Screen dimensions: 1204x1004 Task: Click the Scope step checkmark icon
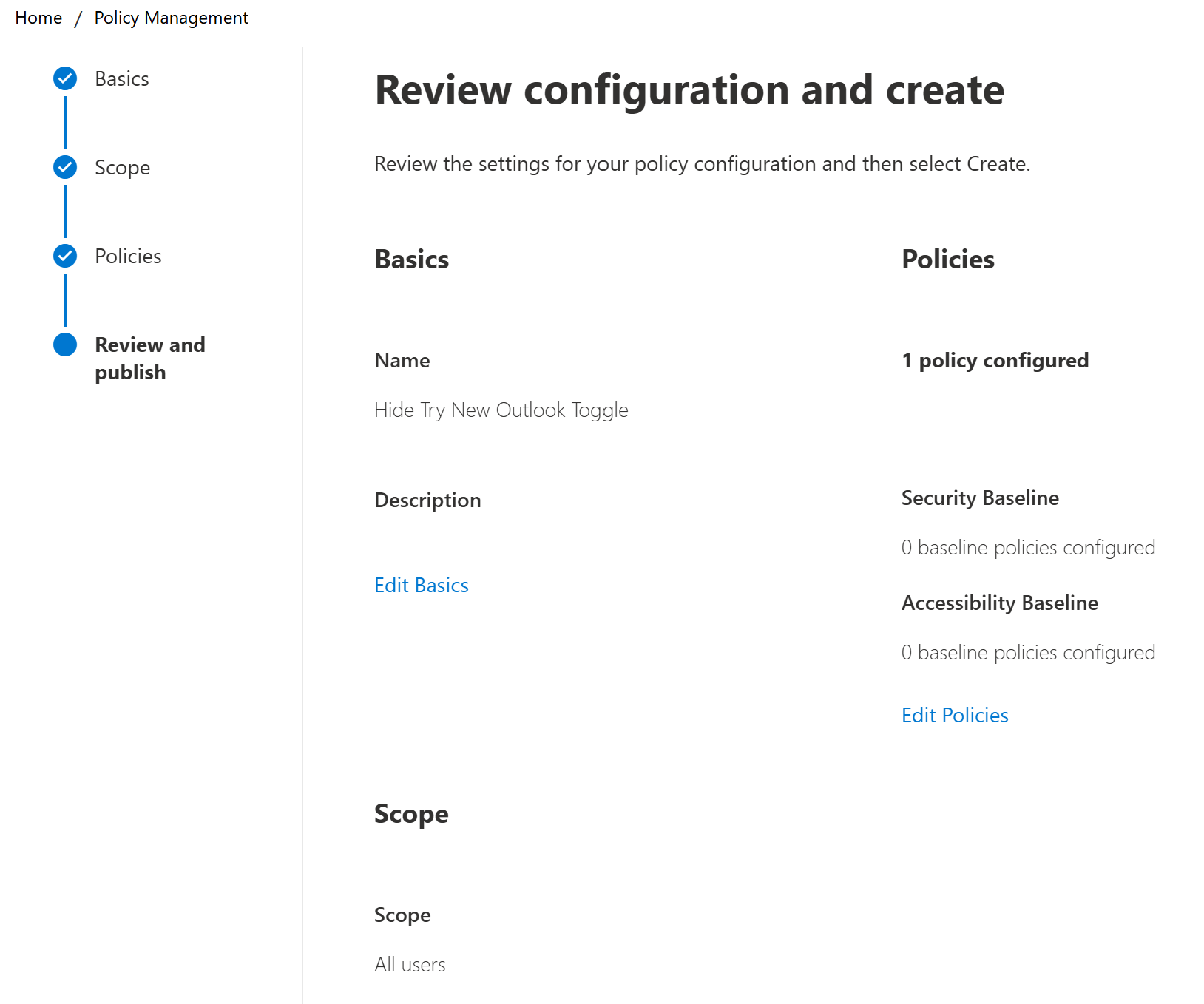pos(65,167)
